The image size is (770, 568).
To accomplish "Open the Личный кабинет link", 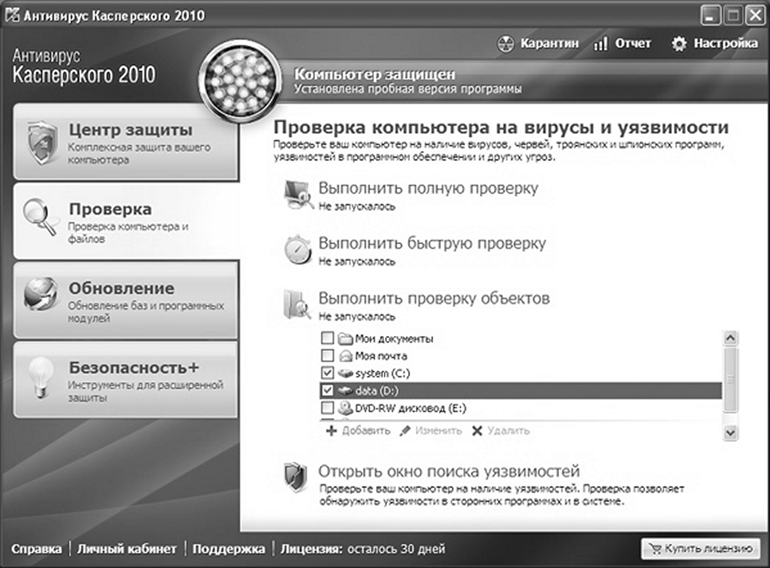I will pyautogui.click(x=127, y=549).
